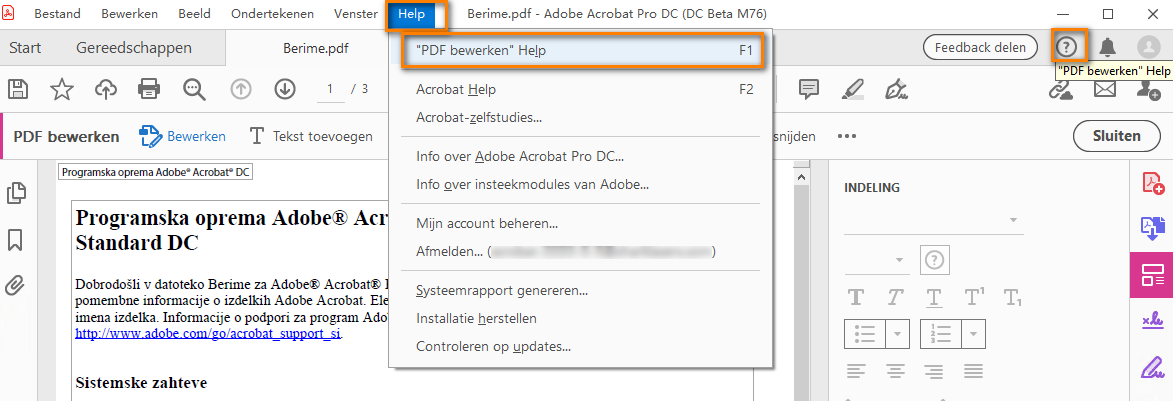
Task: Open the bookmarks side panel
Action: 16,240
